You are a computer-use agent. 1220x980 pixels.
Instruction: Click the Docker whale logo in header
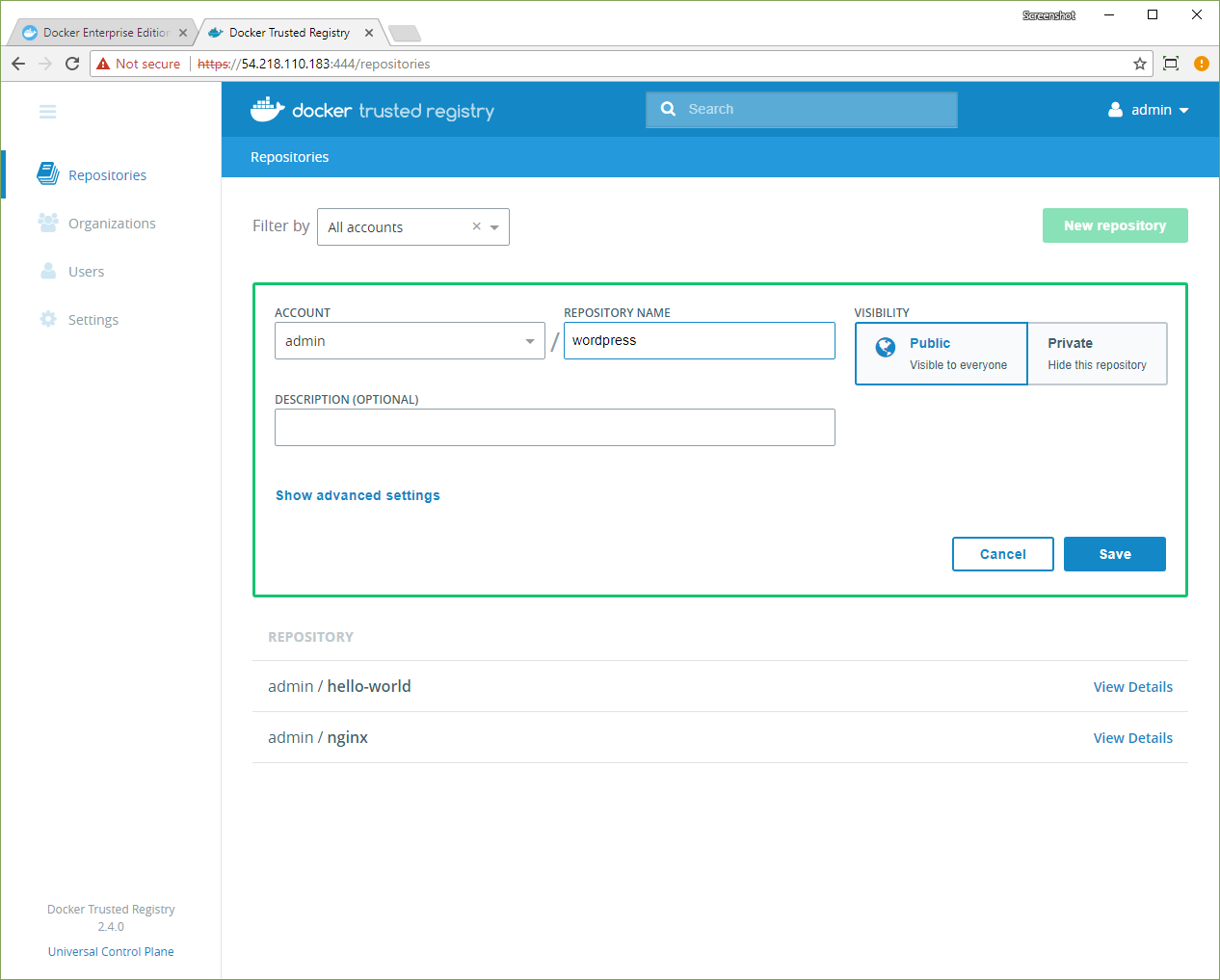point(267,110)
